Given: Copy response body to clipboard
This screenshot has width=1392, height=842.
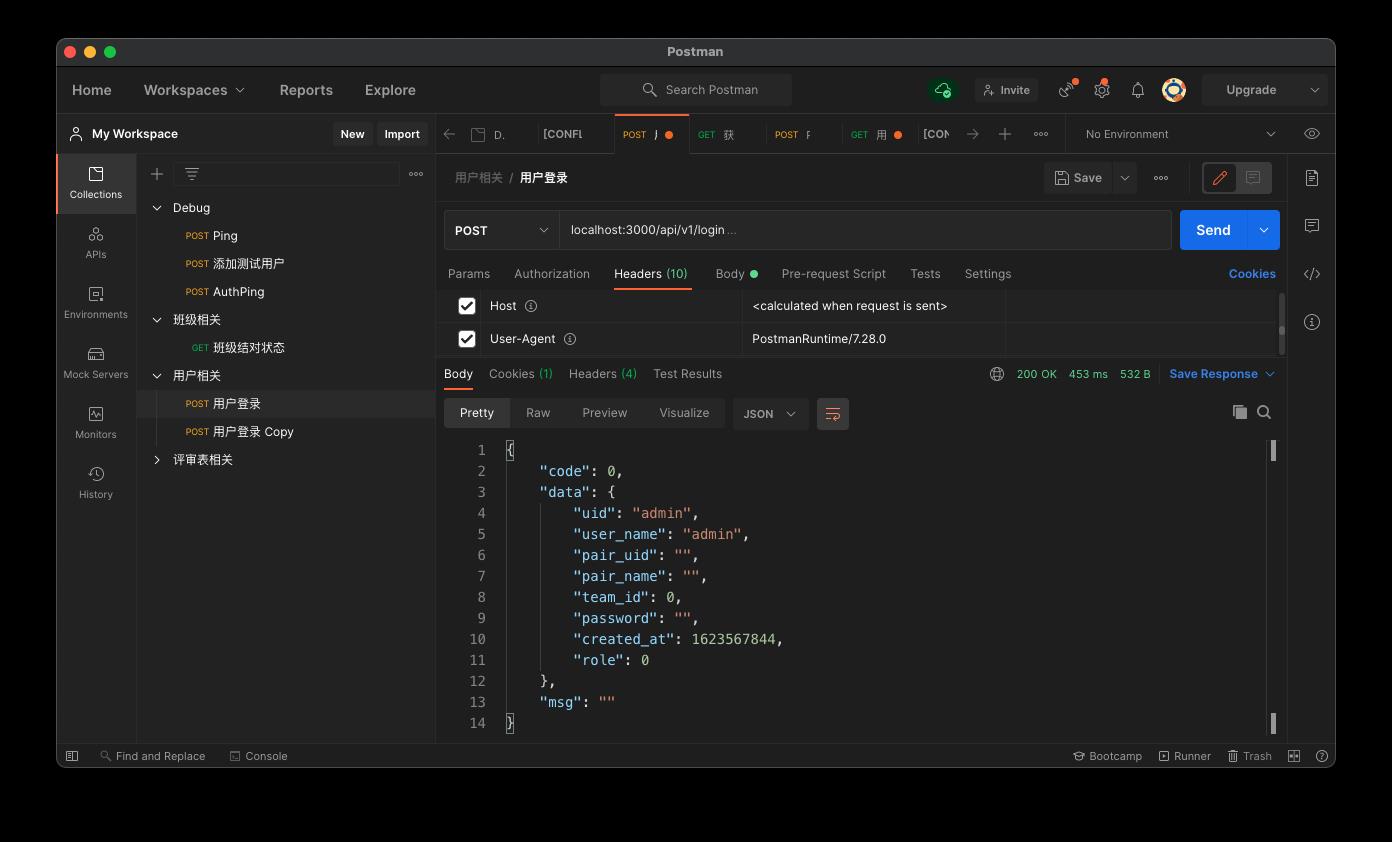Looking at the screenshot, I should 1240,412.
